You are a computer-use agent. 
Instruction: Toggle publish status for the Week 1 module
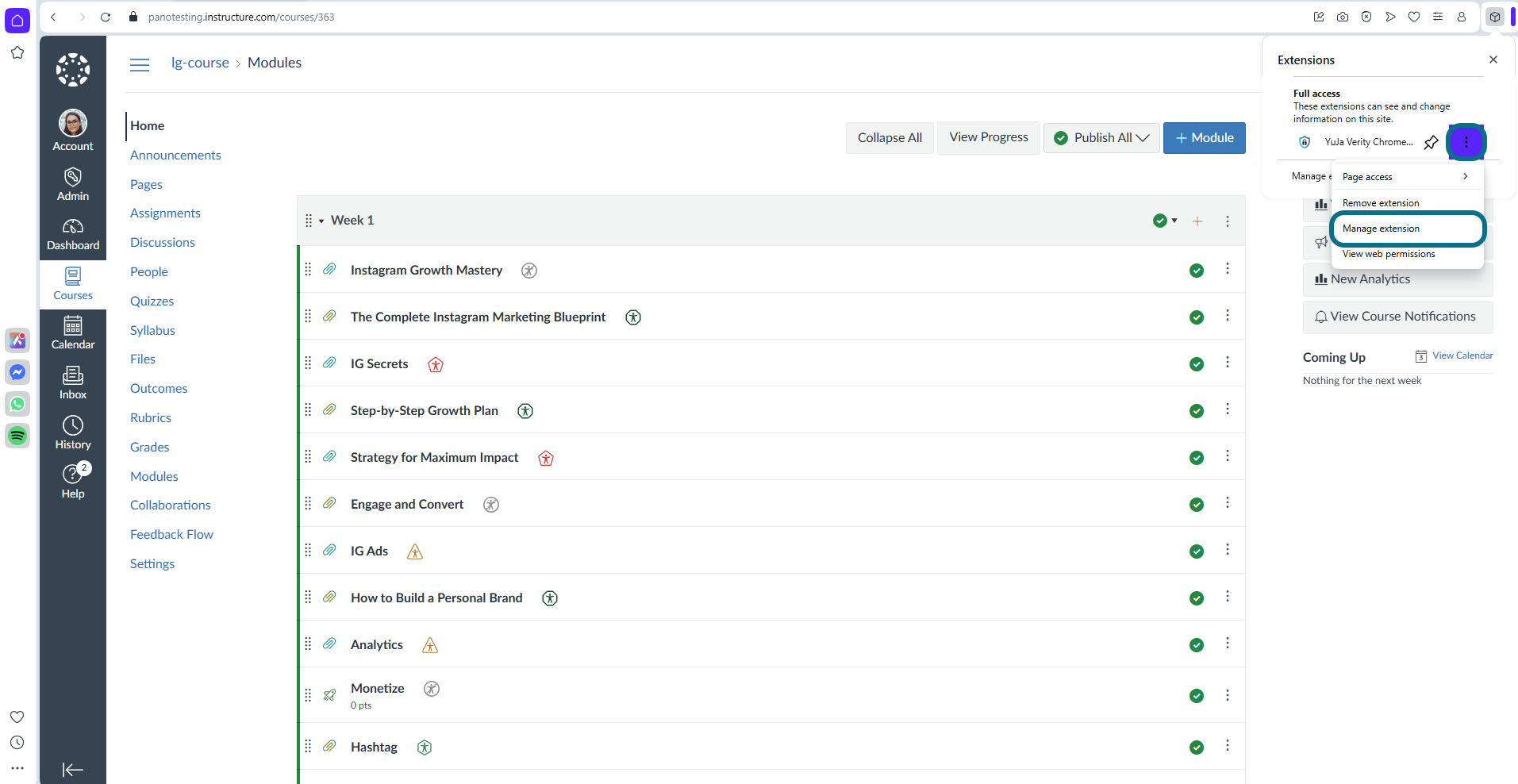point(1161,221)
